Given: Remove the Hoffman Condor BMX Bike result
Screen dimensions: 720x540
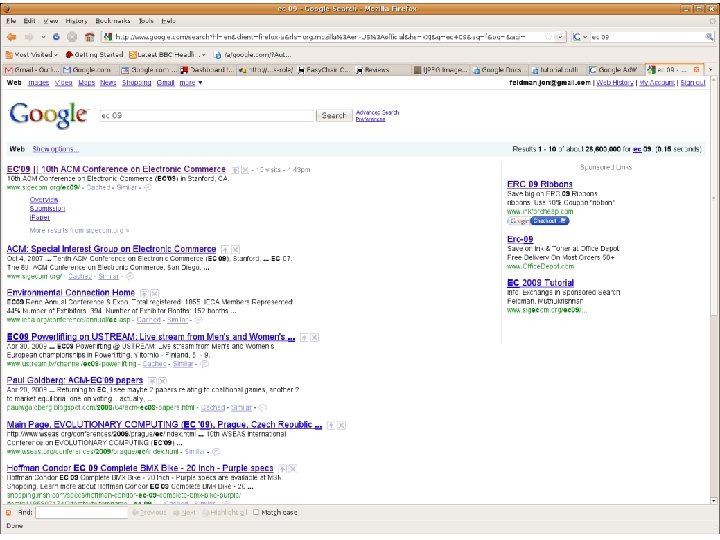Looking at the screenshot, I should pos(293,468).
